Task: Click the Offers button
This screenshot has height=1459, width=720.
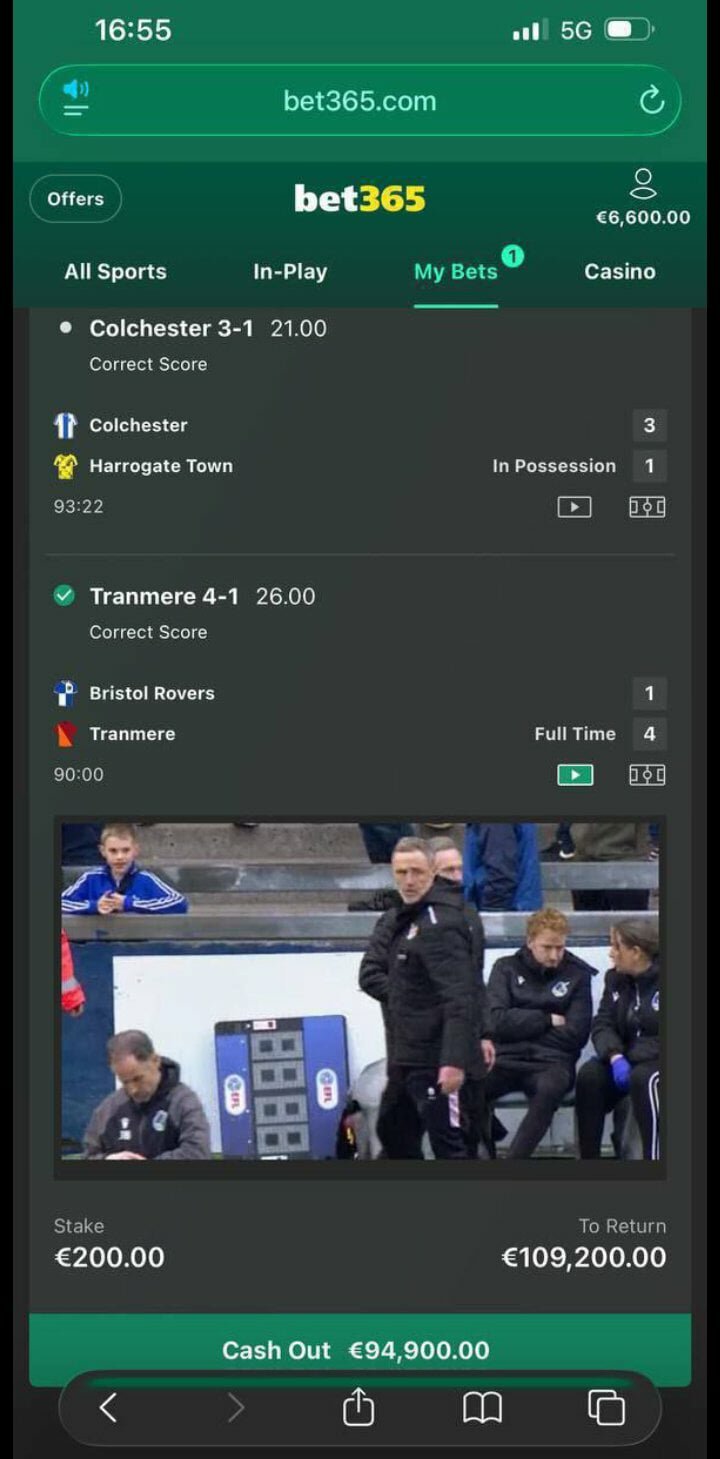Action: click(x=76, y=199)
